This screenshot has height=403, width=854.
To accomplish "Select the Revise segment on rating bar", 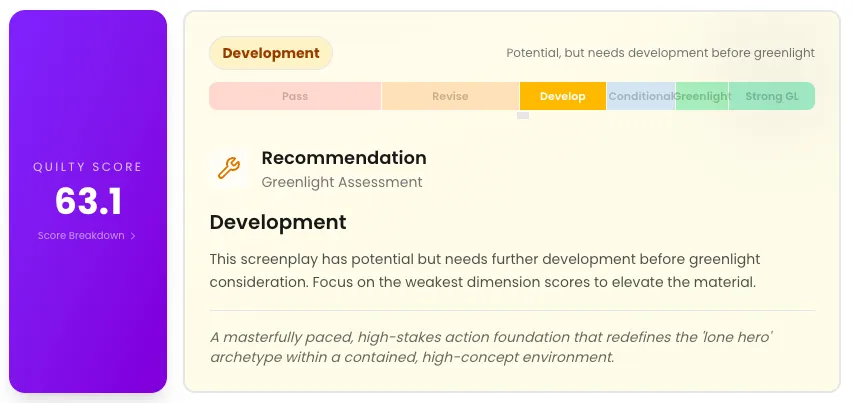I will click(x=450, y=97).
